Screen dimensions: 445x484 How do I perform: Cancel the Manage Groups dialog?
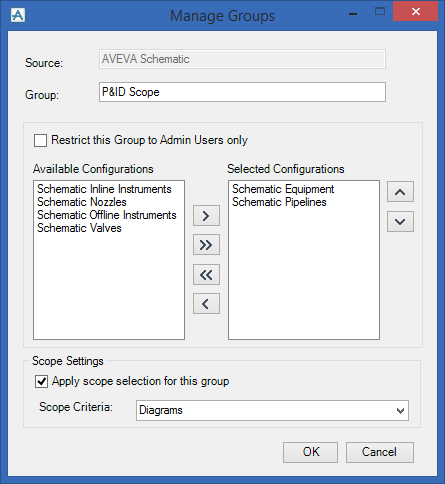(x=380, y=452)
